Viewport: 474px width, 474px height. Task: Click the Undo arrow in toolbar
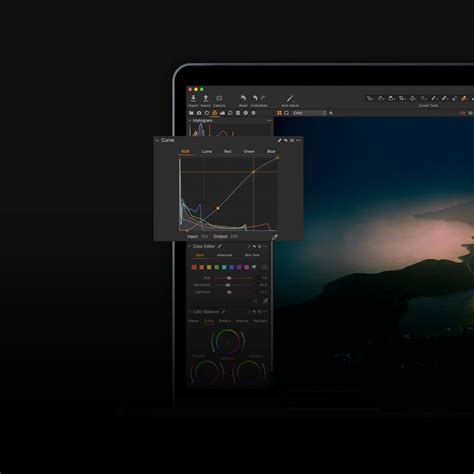point(255,98)
